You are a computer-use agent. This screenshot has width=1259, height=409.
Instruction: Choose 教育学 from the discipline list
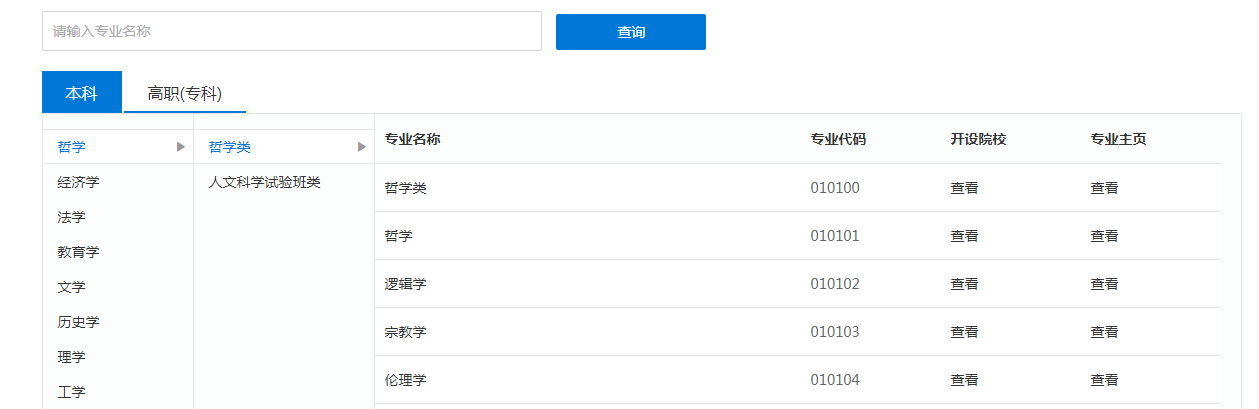tap(78, 252)
